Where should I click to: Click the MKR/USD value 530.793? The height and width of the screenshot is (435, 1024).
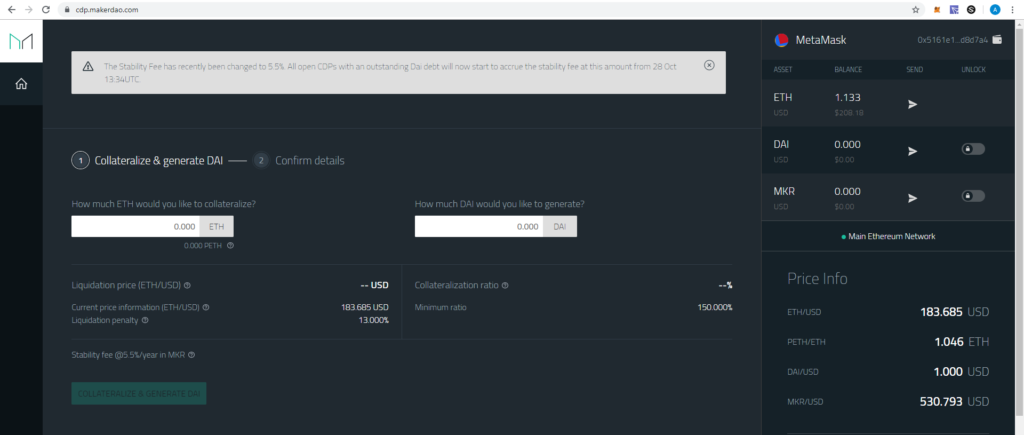tap(941, 402)
